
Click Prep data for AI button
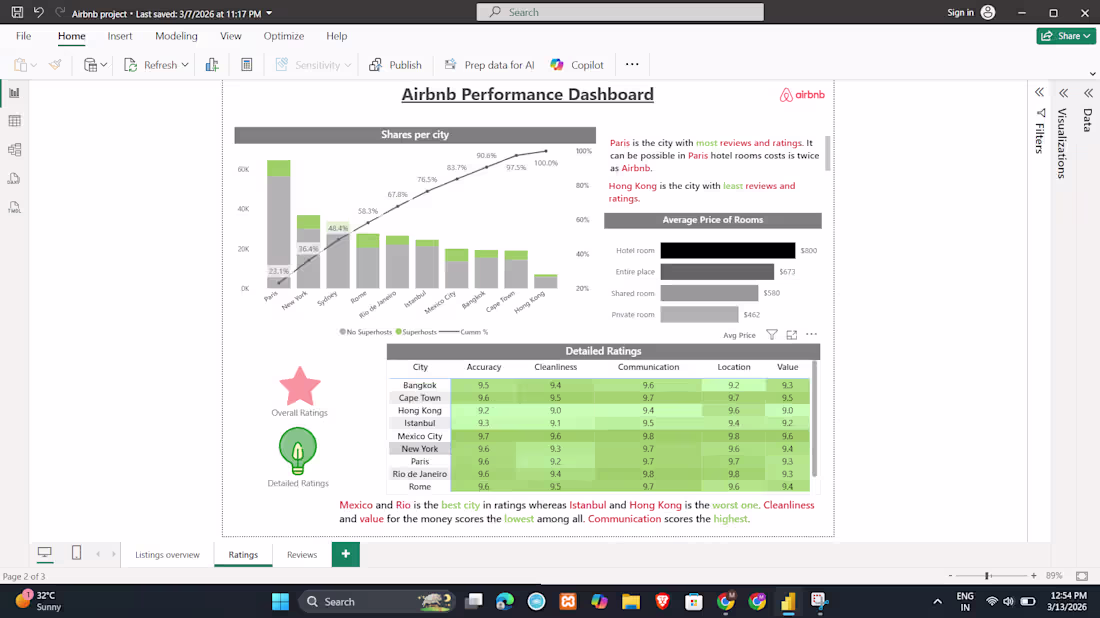490,65
